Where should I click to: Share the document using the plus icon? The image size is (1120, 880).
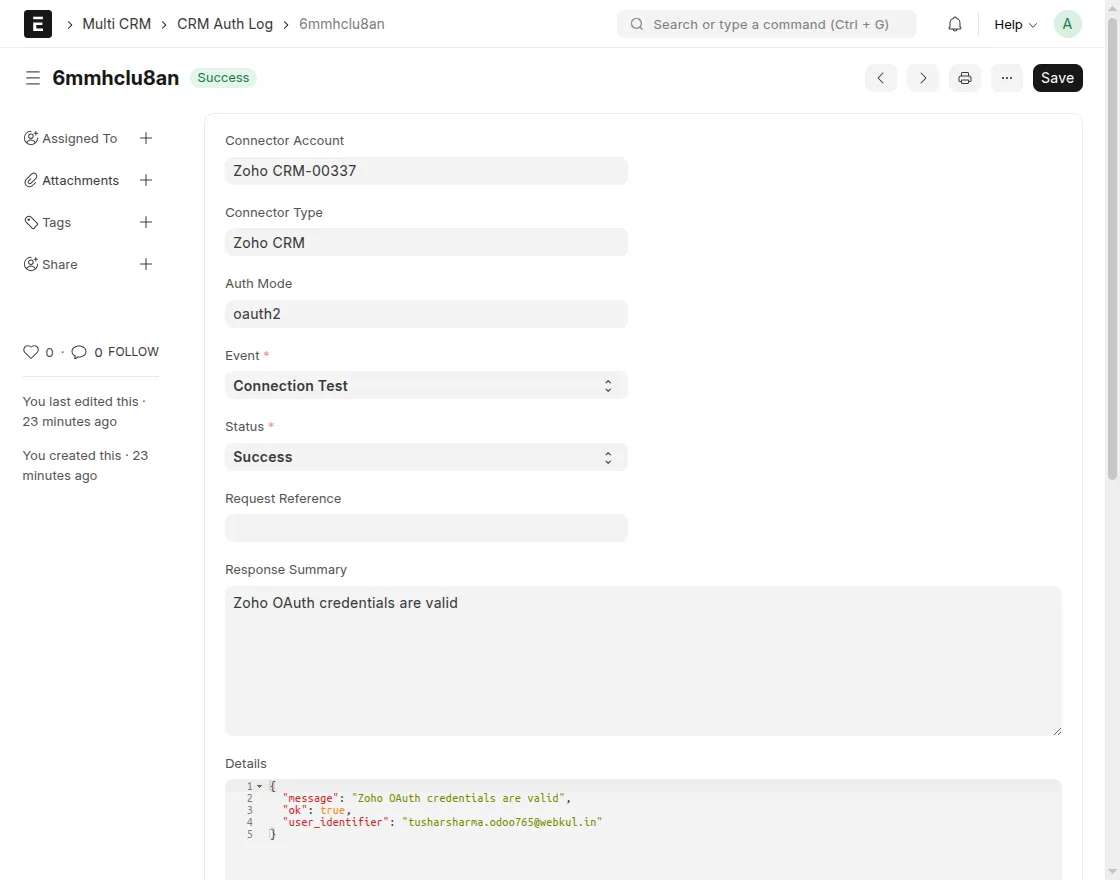tap(146, 264)
